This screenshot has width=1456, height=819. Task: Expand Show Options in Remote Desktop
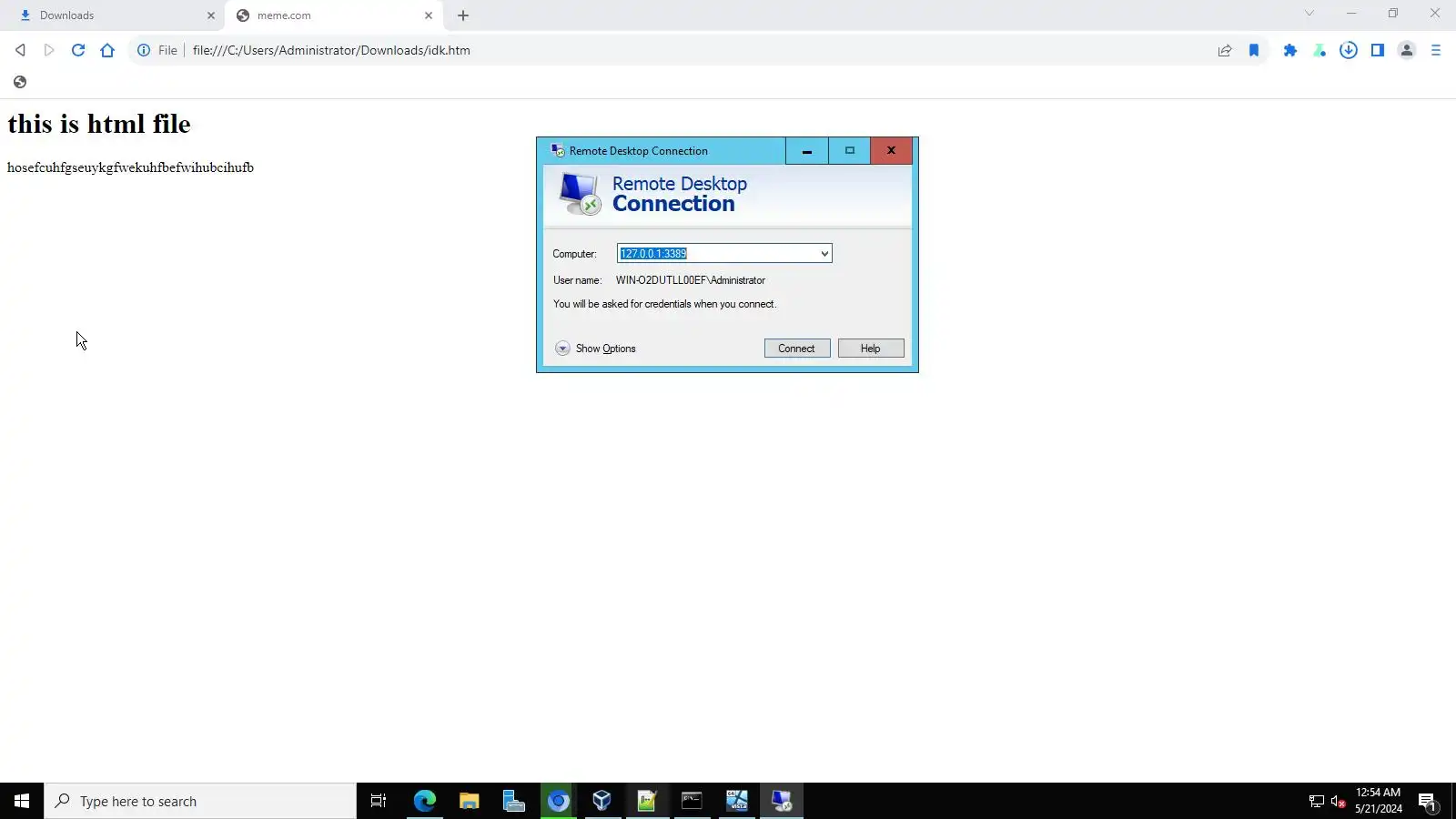pyautogui.click(x=595, y=349)
